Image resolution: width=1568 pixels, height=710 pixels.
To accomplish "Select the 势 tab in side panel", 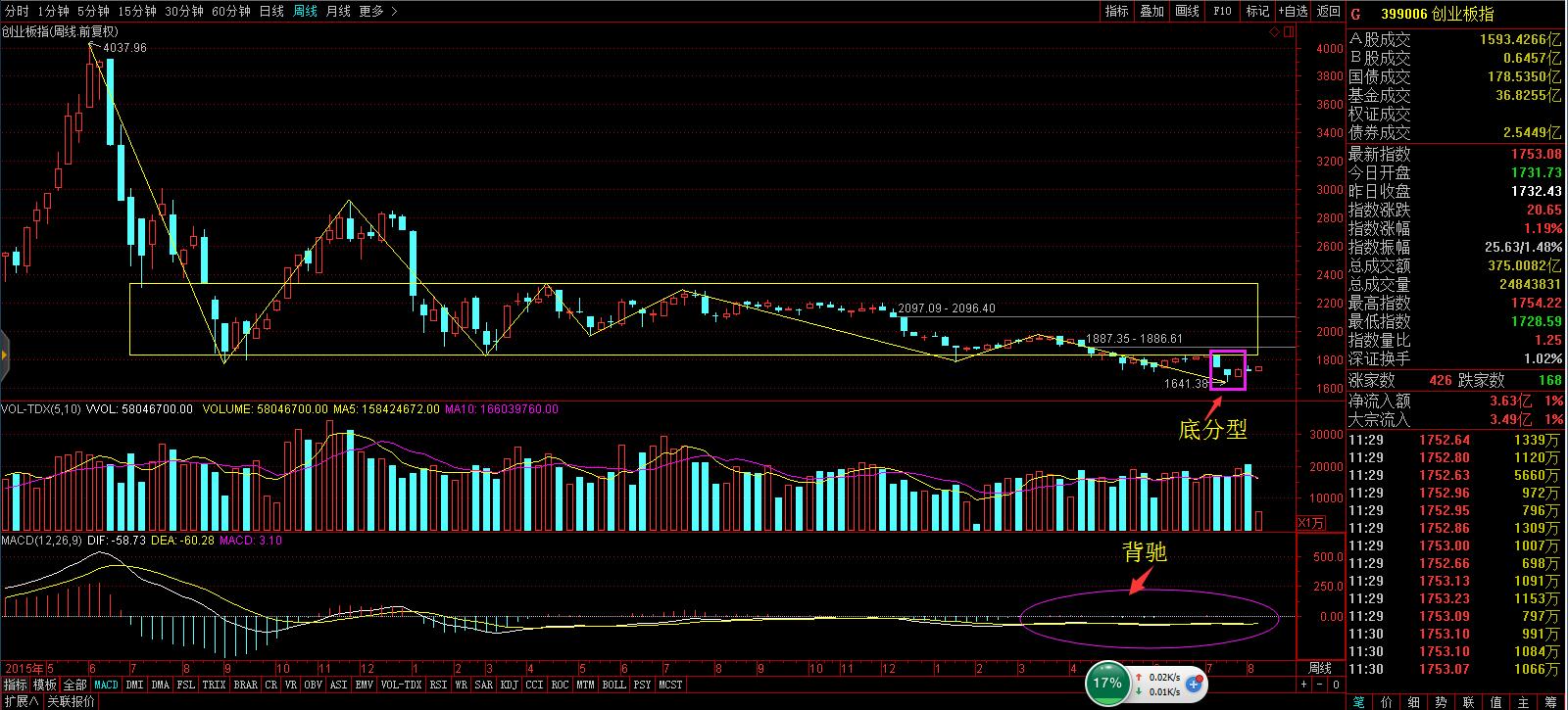I will coord(1441,702).
